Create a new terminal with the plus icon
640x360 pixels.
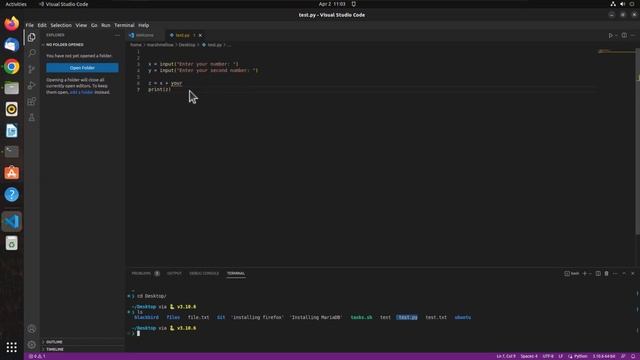584,273
